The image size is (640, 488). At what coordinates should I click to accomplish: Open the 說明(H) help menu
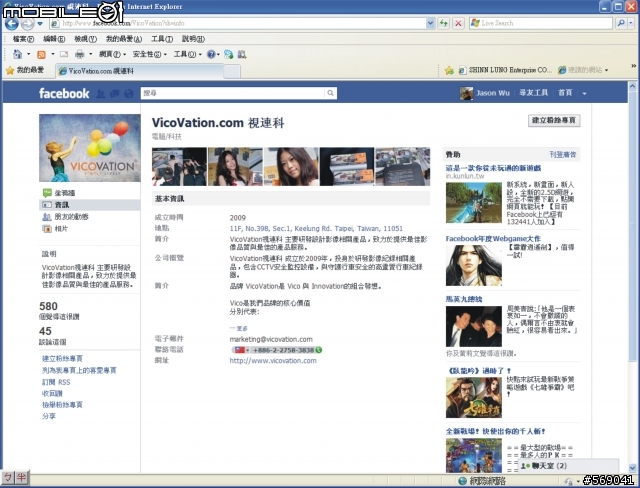193,39
